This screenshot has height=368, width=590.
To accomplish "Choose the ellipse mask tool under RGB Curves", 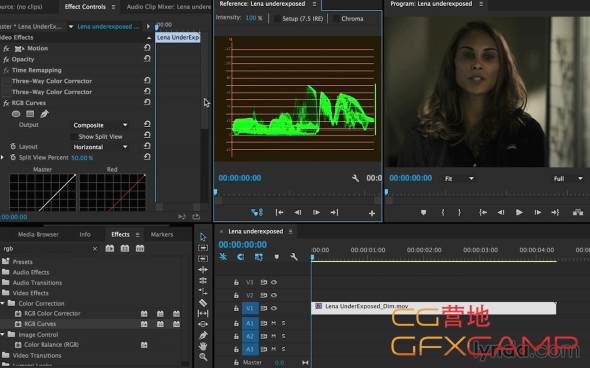I will (x=16, y=114).
